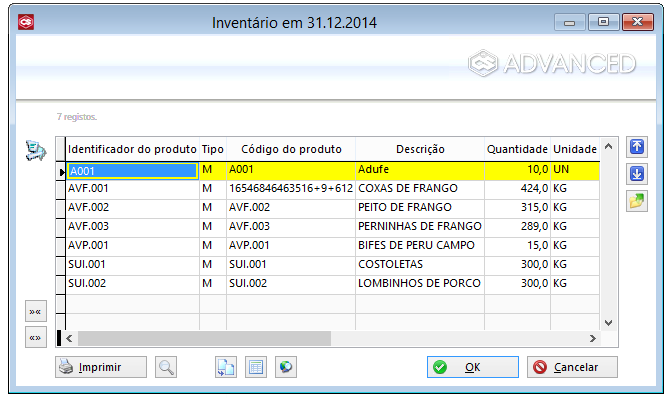Image resolution: width=670 pixels, height=398 pixels.
Task: Click the Cancelar button
Action: [572, 367]
